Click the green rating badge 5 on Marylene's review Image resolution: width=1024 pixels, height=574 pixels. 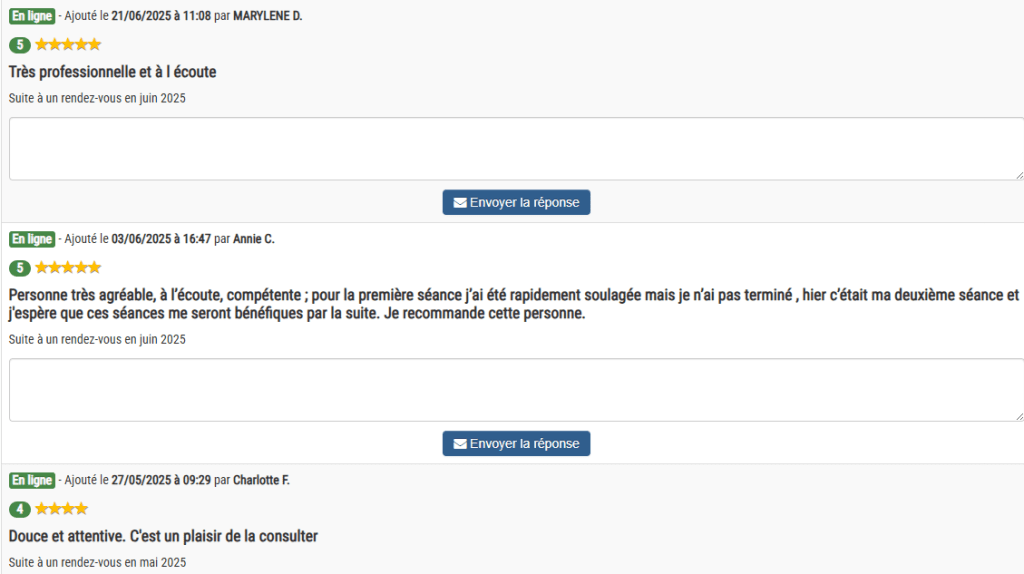tap(20, 45)
